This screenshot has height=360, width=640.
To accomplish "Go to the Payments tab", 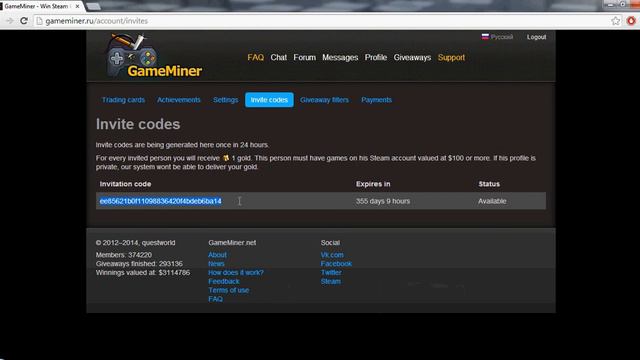I will pos(376,100).
